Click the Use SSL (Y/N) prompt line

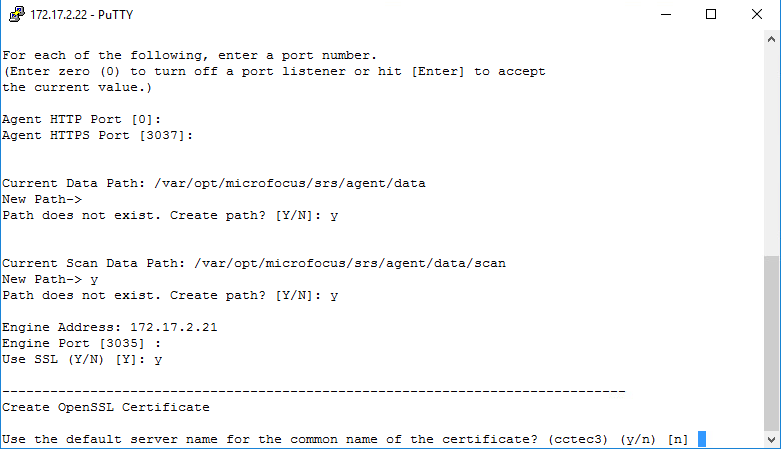(82, 359)
